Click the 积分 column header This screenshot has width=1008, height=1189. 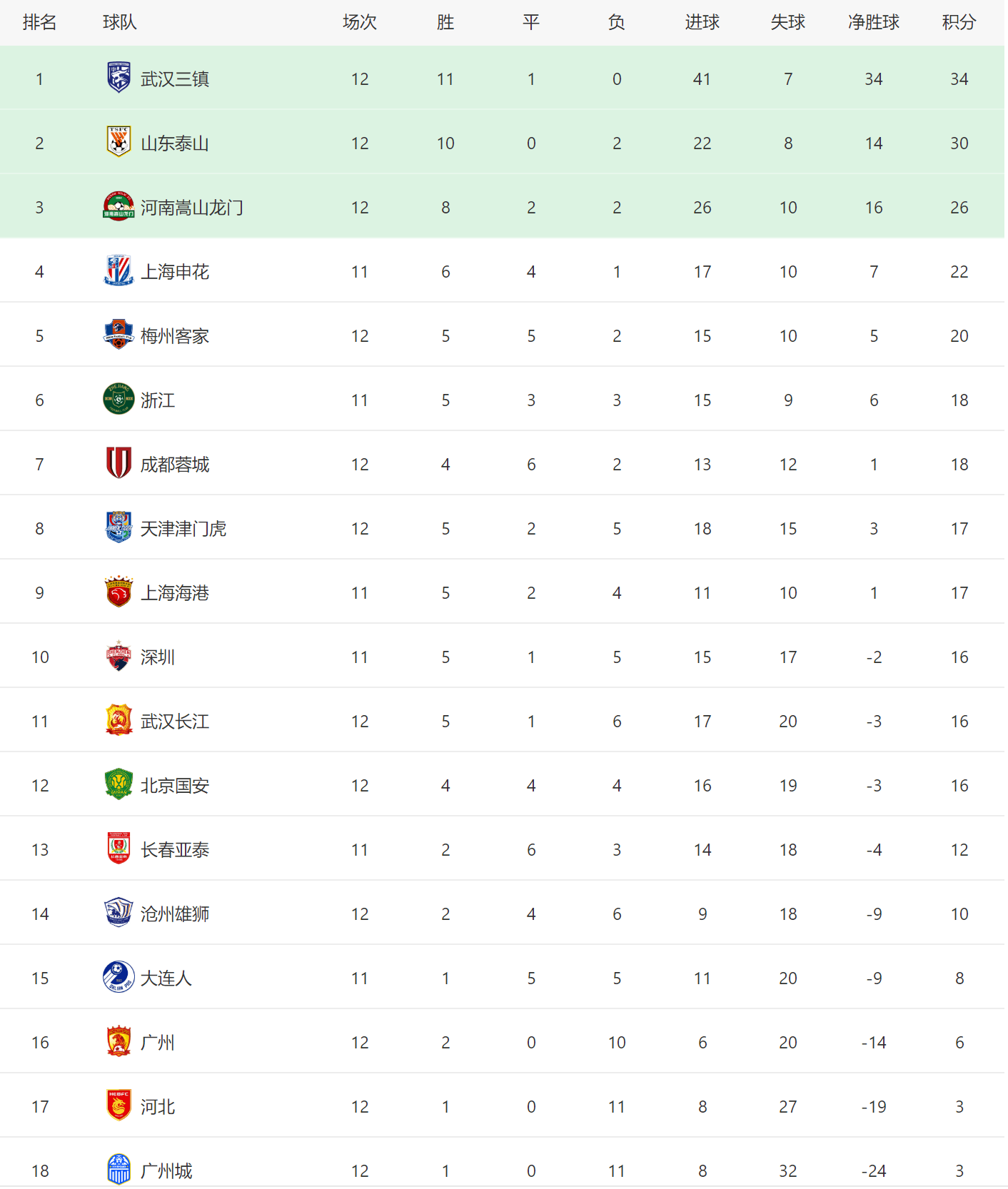[x=959, y=23]
